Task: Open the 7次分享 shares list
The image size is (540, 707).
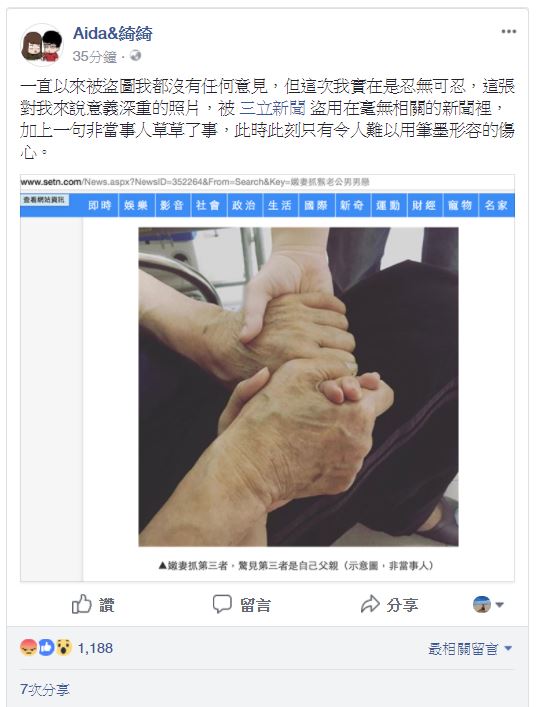Action: [45, 689]
